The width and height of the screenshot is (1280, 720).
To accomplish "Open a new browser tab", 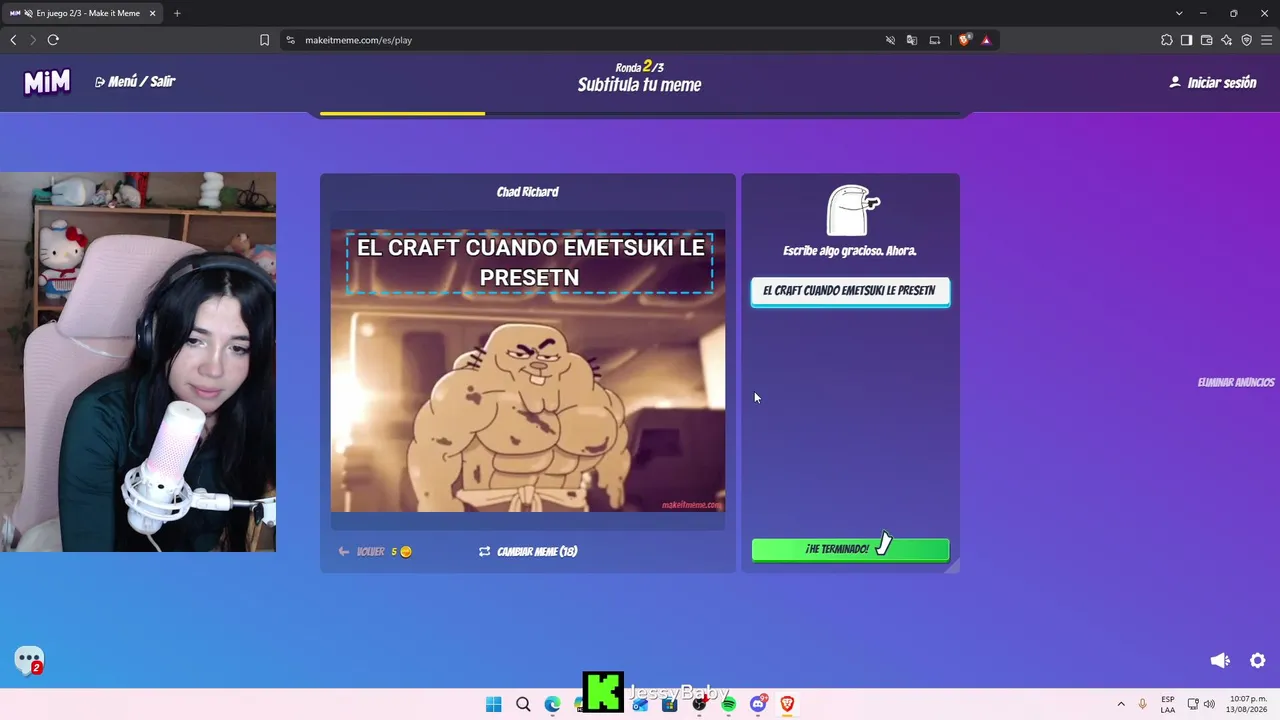I will click(x=177, y=13).
